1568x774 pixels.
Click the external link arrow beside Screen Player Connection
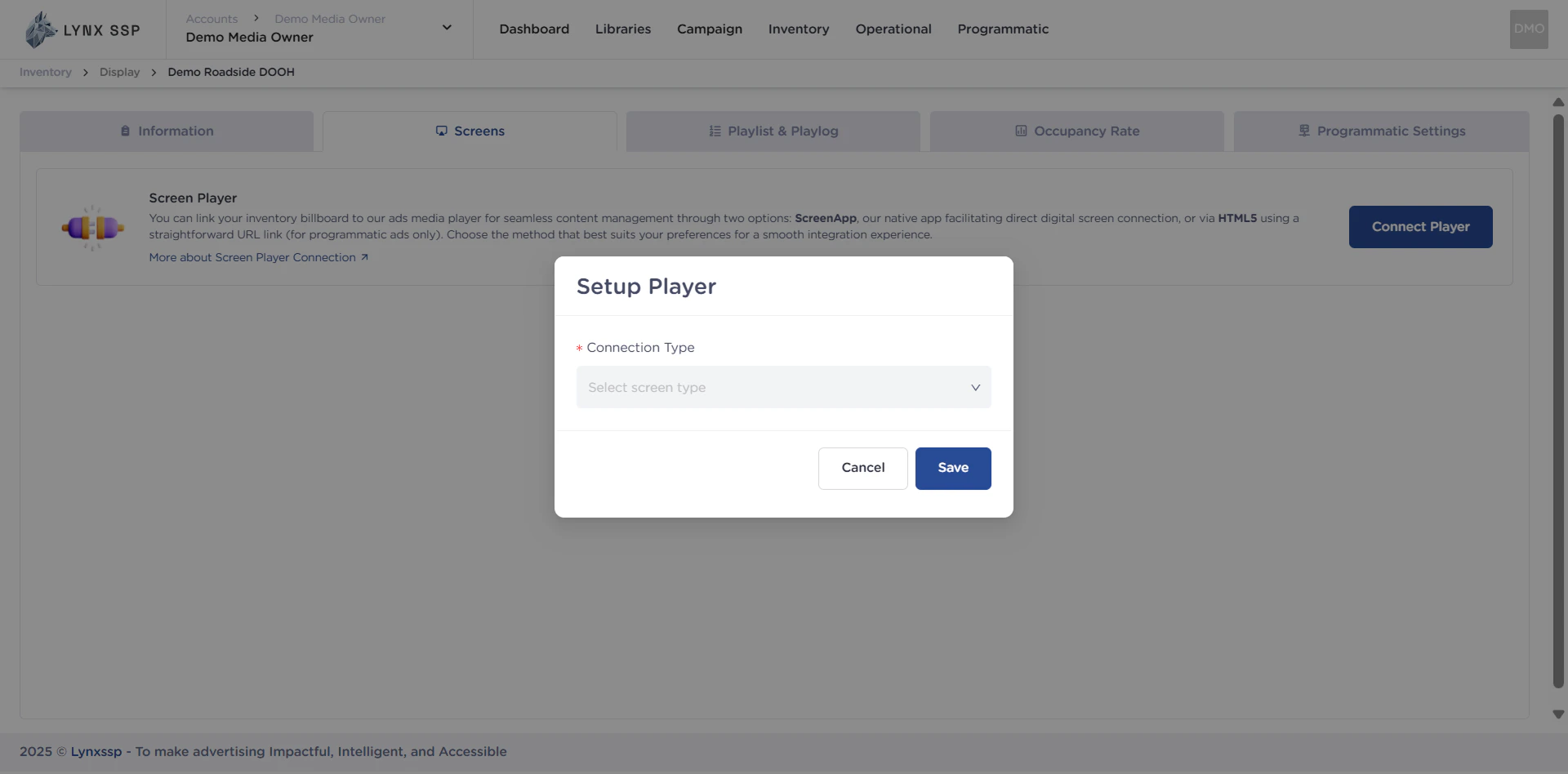point(364,256)
